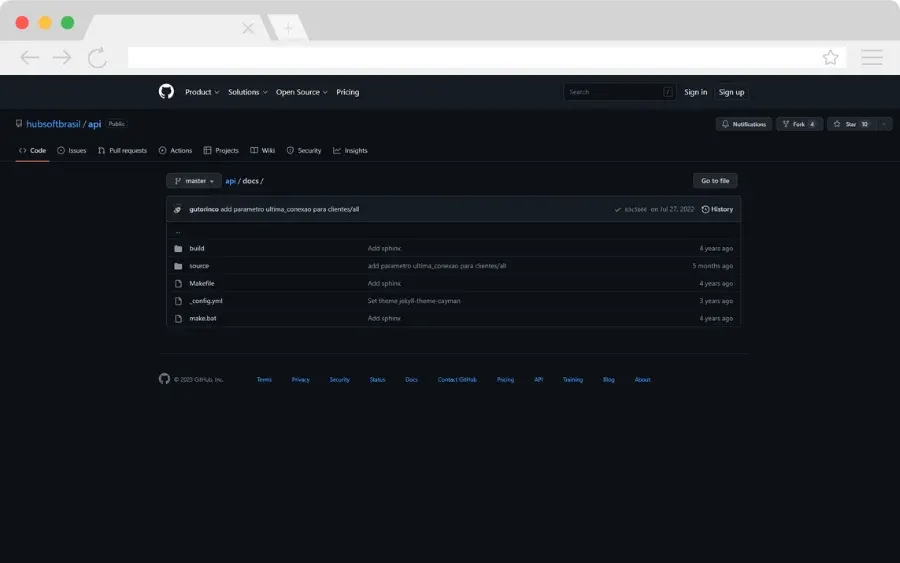This screenshot has width=900, height=563.
Task: Open the Projects tab
Action: tap(221, 150)
